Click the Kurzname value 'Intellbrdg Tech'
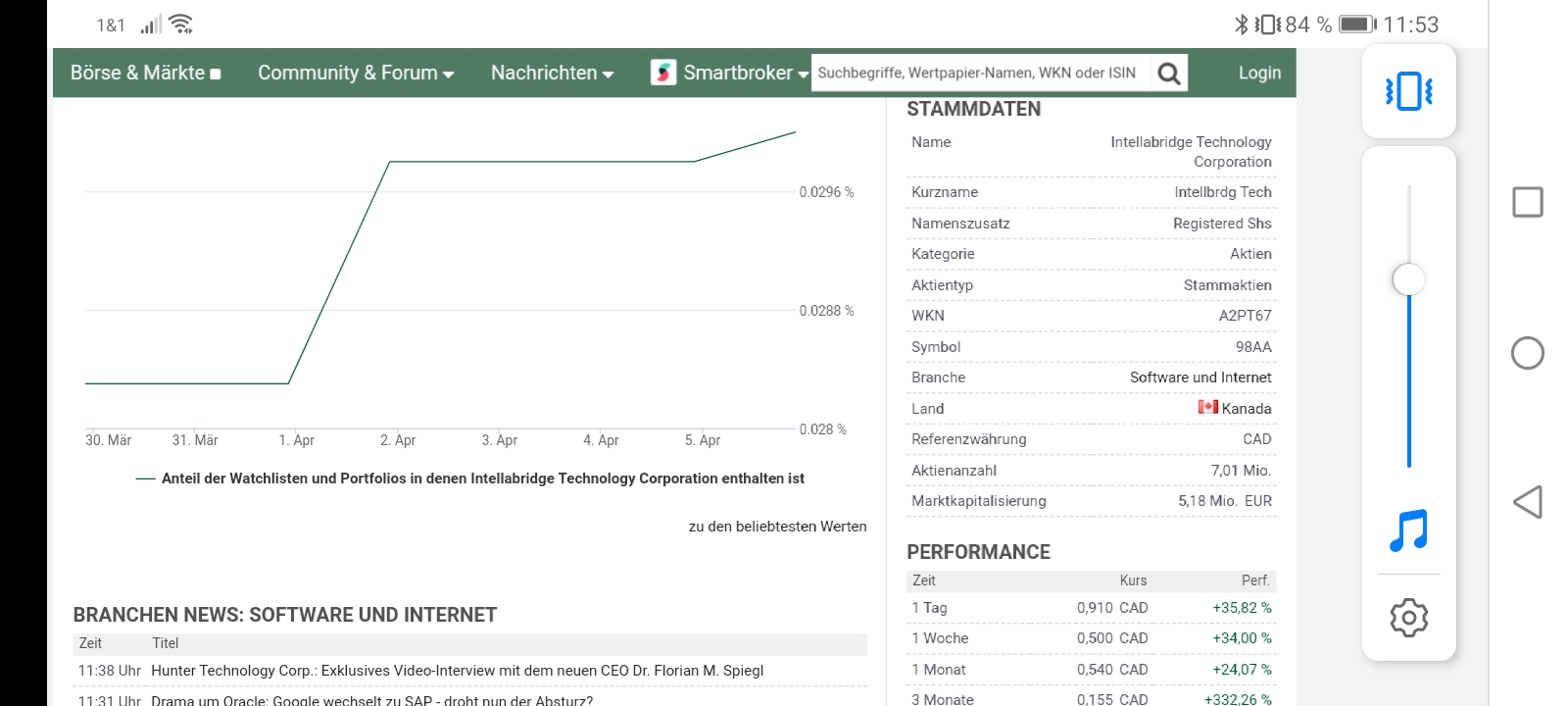The image size is (1568, 706). pyautogui.click(x=1223, y=192)
